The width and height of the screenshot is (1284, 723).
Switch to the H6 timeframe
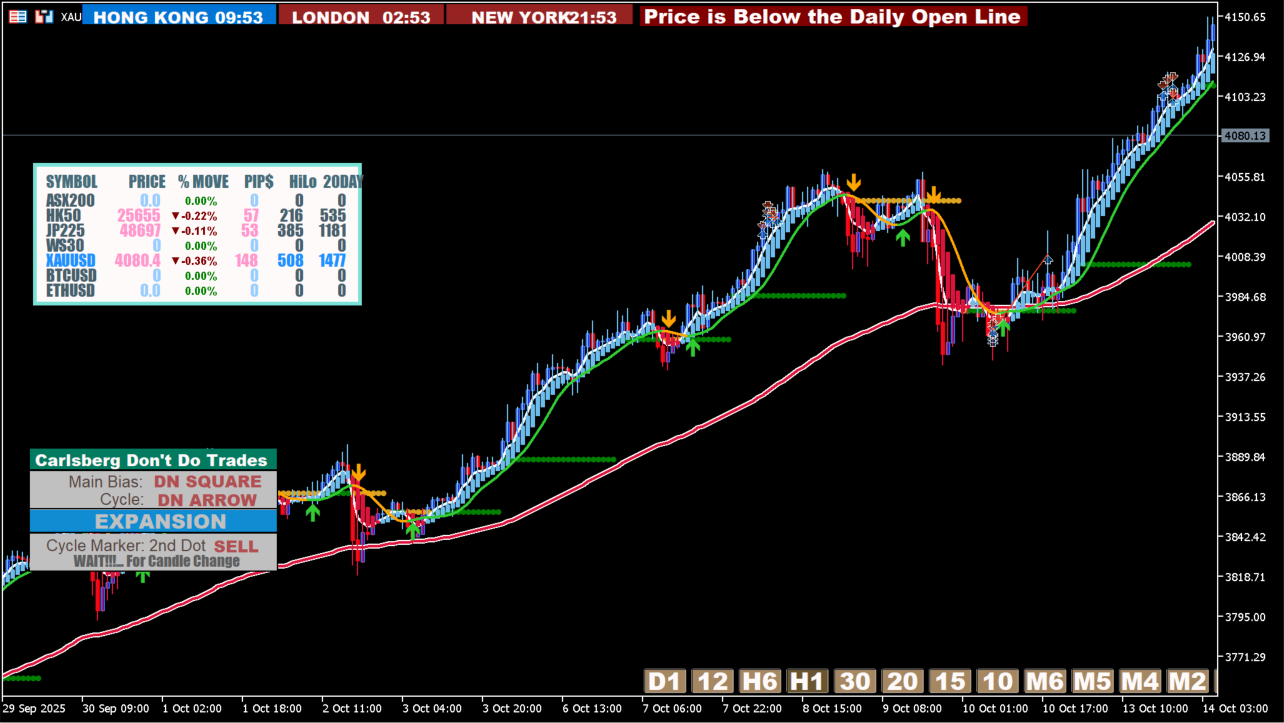pyautogui.click(x=760, y=682)
